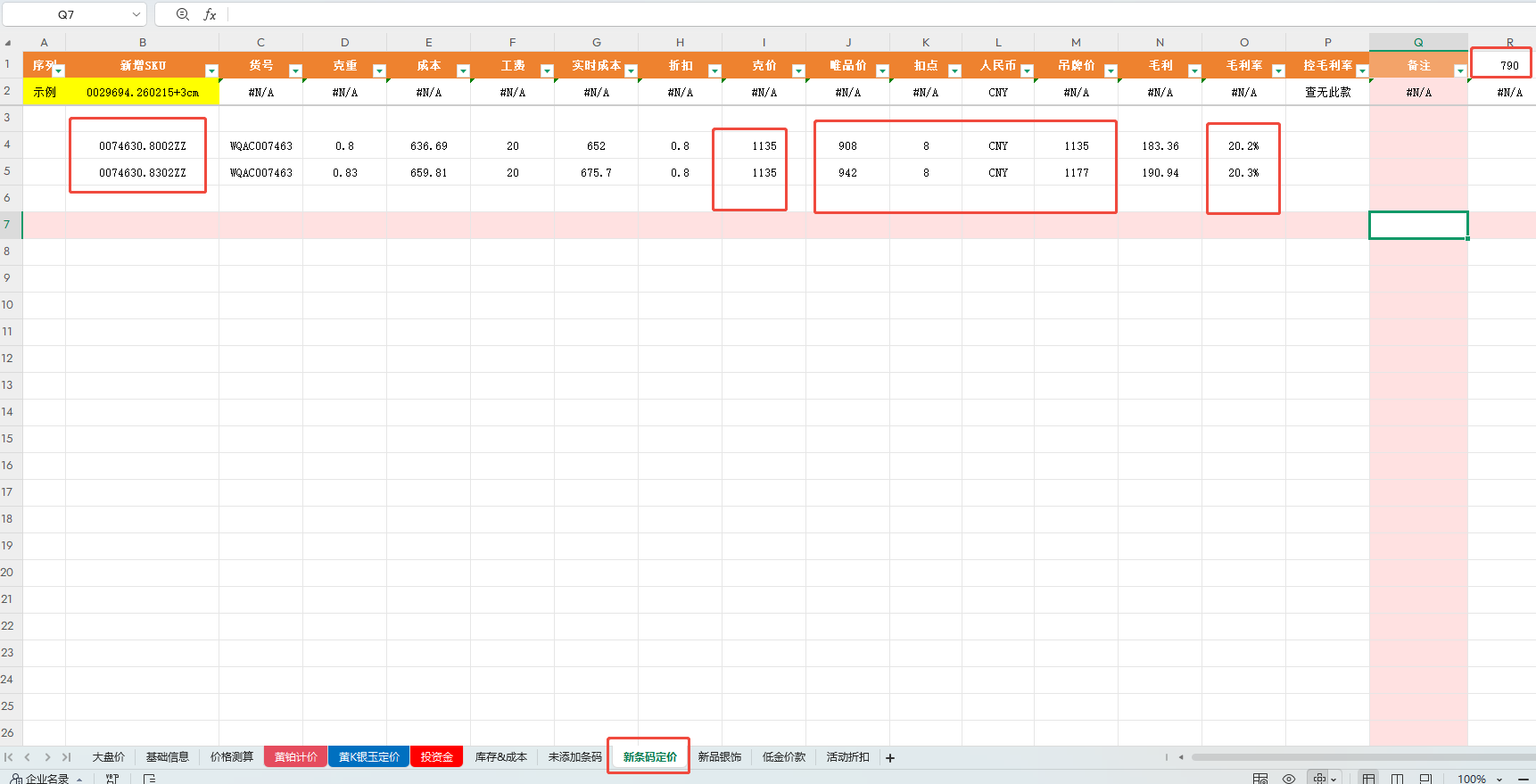Add a new sheet with plus button
The height and width of the screenshot is (784, 1536).
889,758
